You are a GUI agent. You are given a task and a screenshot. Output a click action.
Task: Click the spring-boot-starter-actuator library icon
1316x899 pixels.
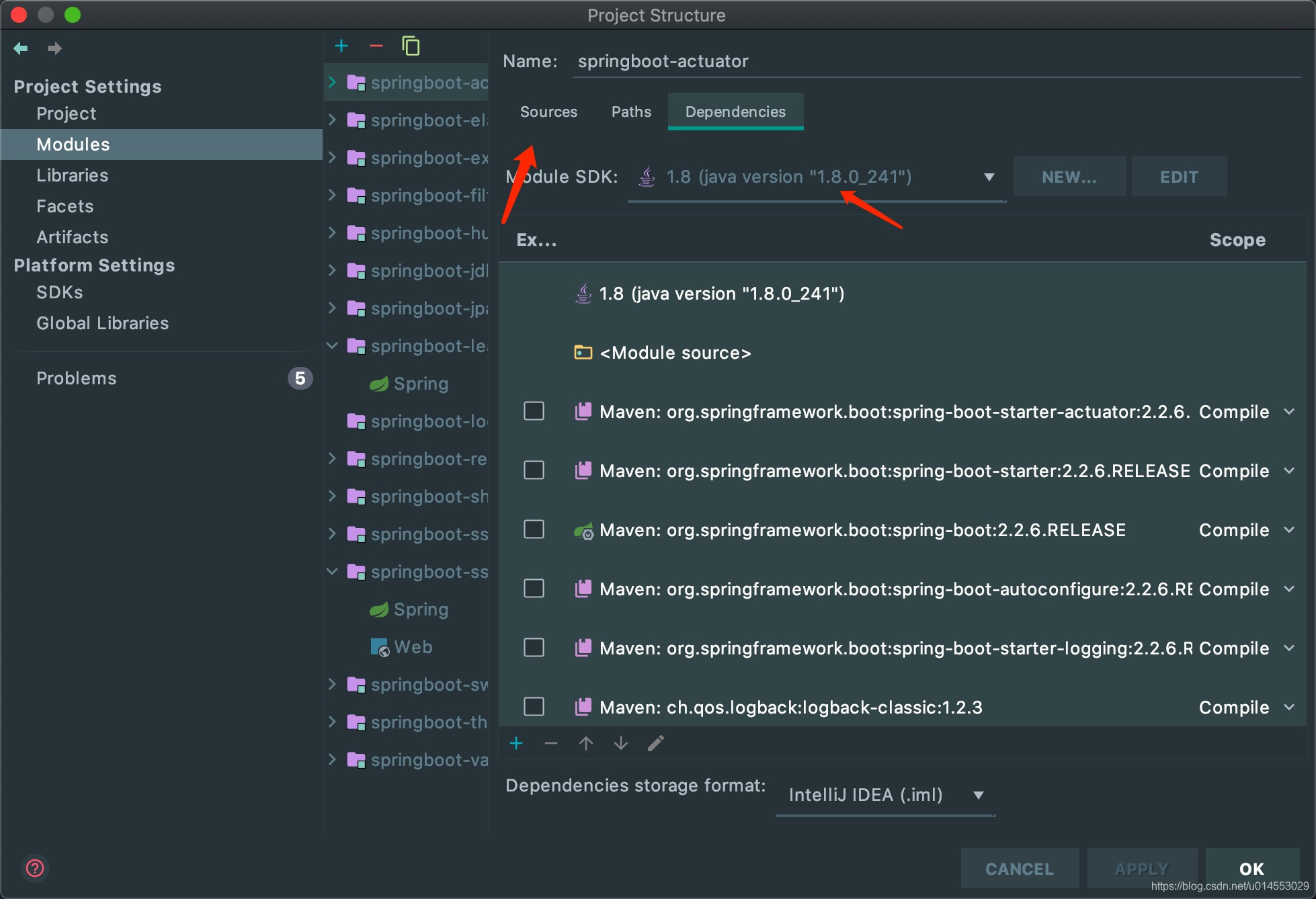[x=583, y=411]
